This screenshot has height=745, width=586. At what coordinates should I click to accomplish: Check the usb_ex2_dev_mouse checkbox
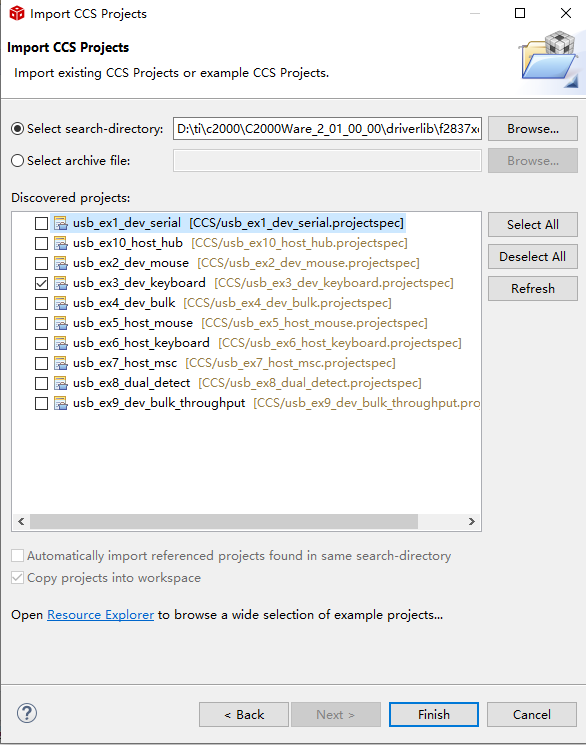coord(41,263)
